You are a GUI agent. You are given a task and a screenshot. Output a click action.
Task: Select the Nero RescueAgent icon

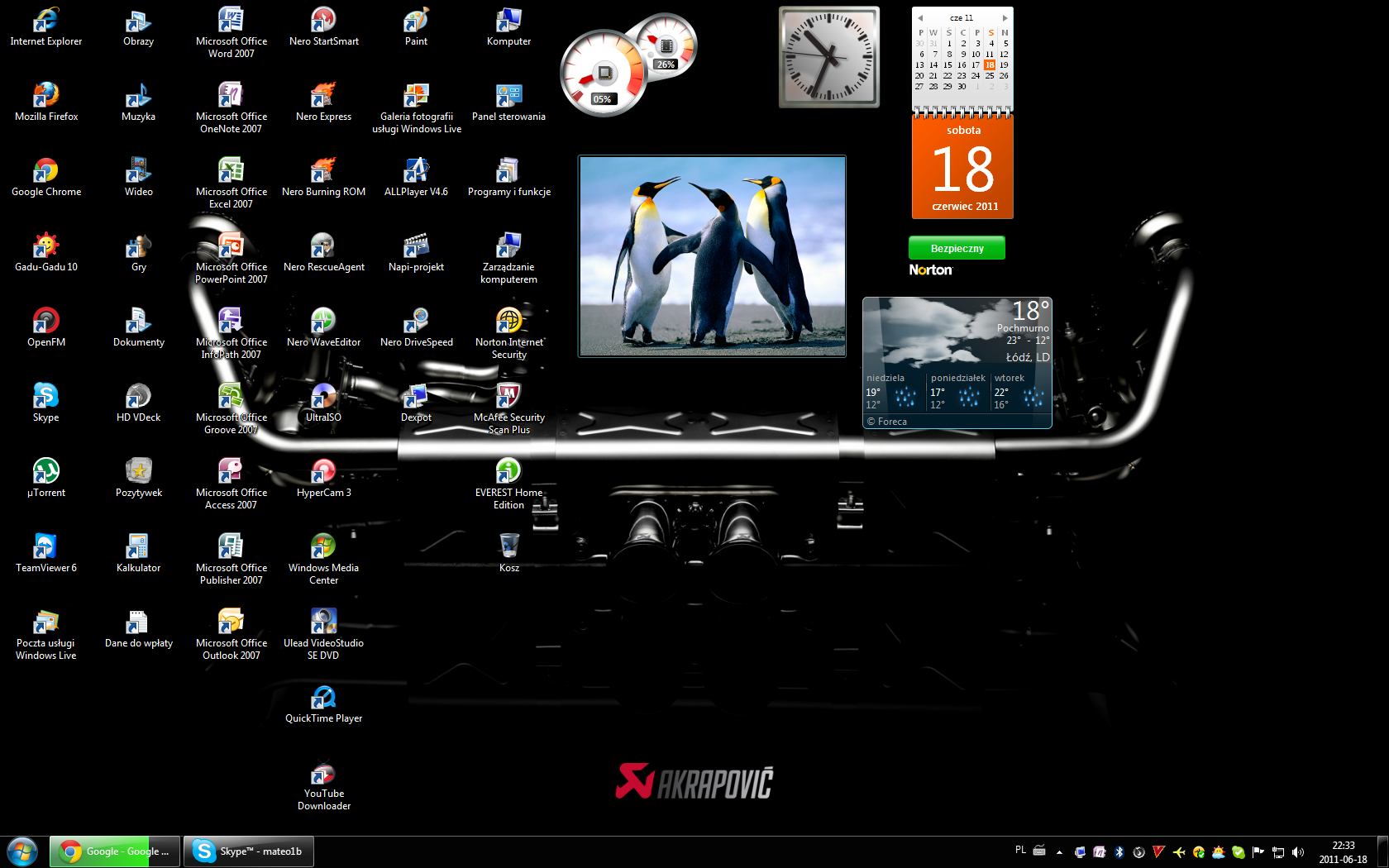pyautogui.click(x=324, y=253)
